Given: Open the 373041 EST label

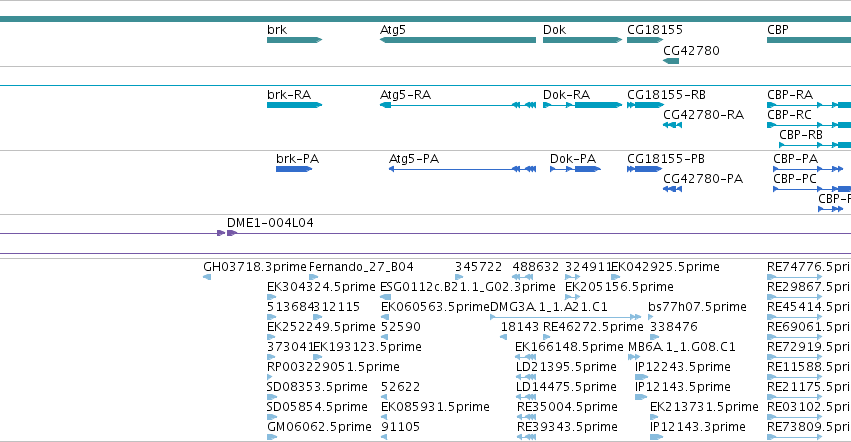Looking at the screenshot, I should [x=290, y=347].
